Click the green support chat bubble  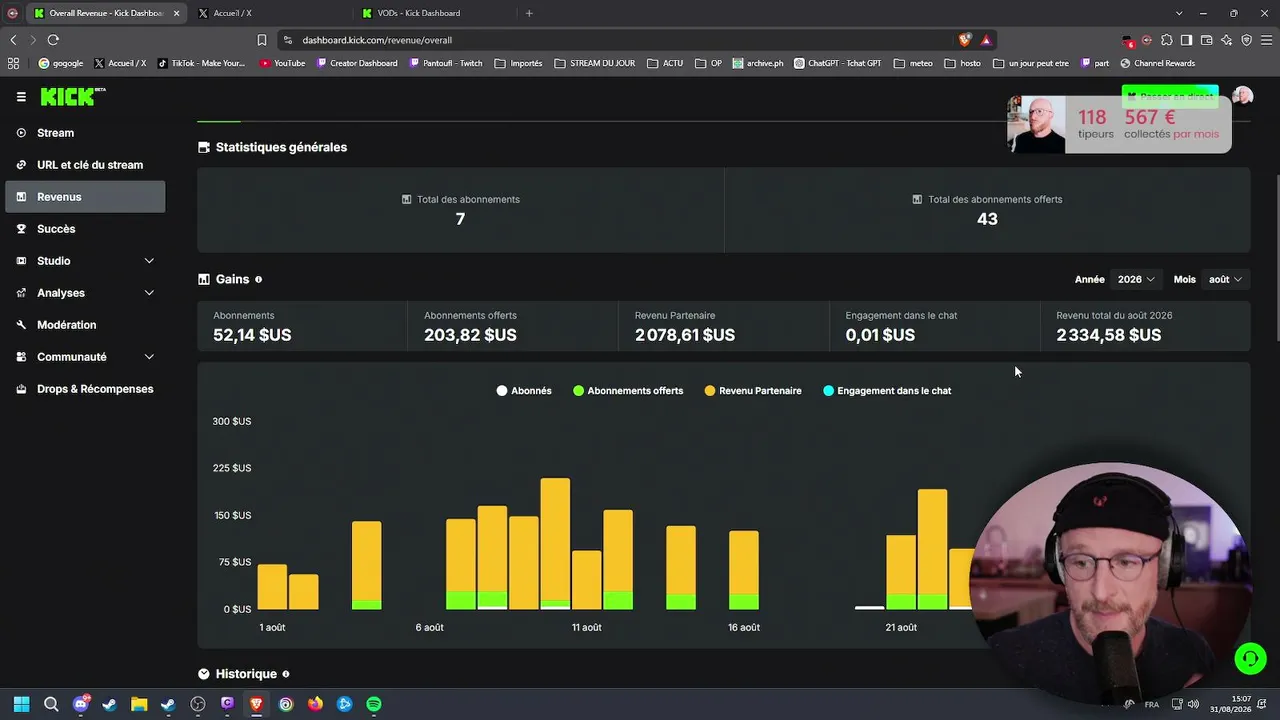click(1250, 658)
